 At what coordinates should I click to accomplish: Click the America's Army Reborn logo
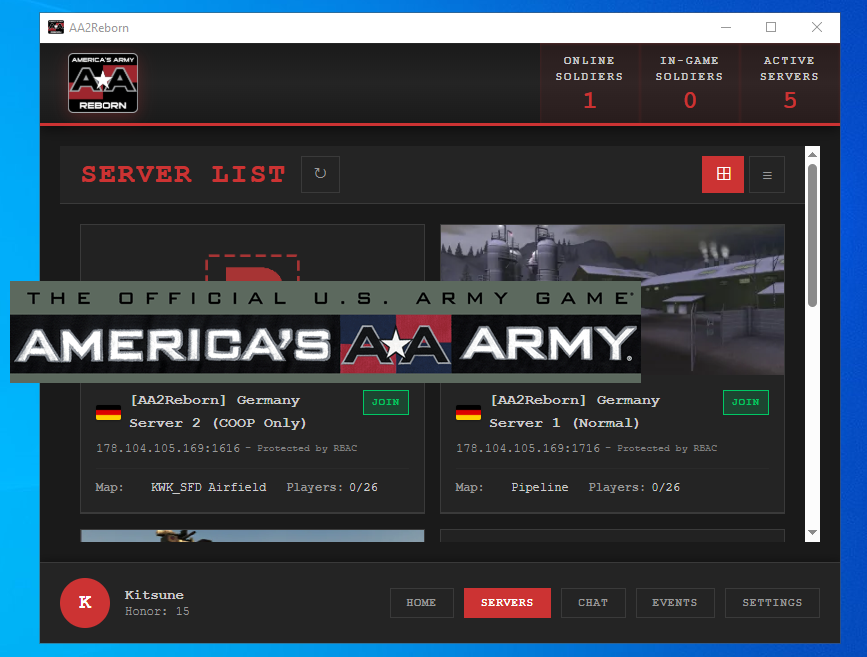103,83
